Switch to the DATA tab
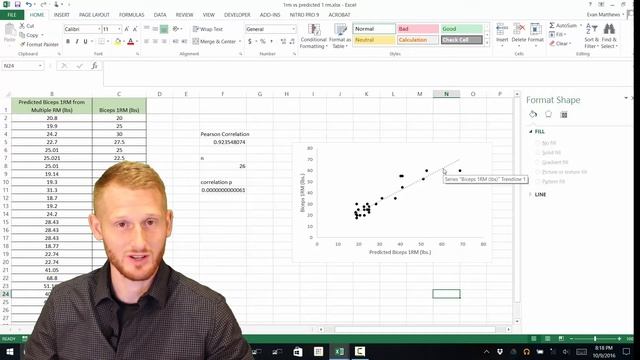Image resolution: width=640 pixels, height=360 pixels. (160, 15)
